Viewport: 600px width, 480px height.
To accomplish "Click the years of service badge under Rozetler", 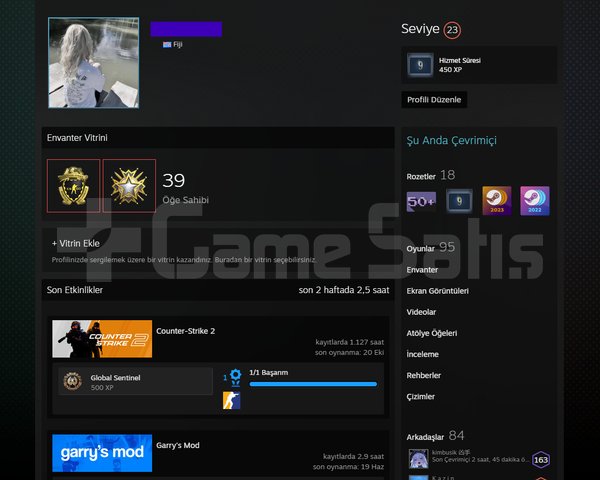I will (x=459, y=201).
